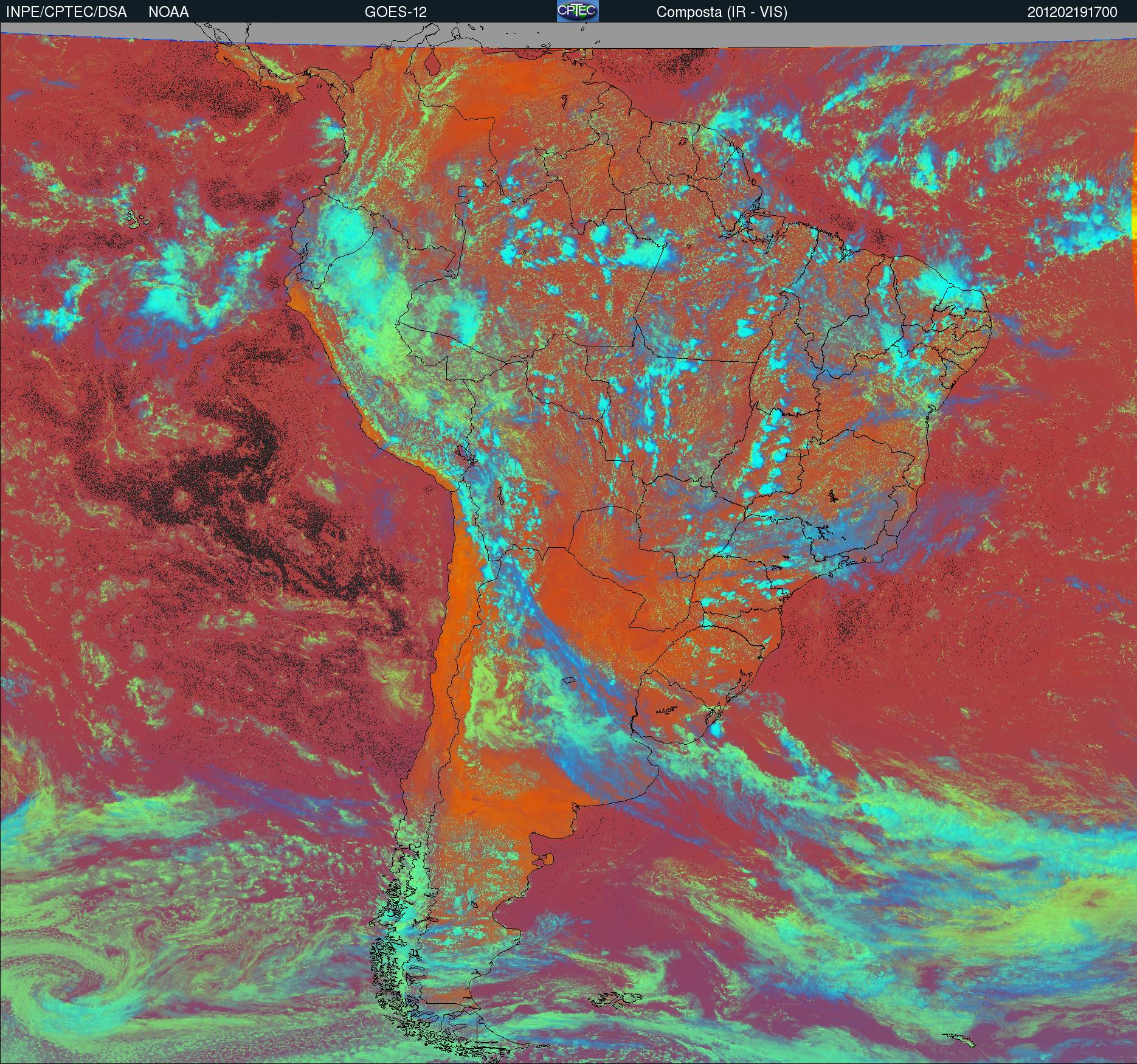Screen dimensions: 1137x1064
Task: Click the GOES-12 satellite label
Action: pos(395,12)
